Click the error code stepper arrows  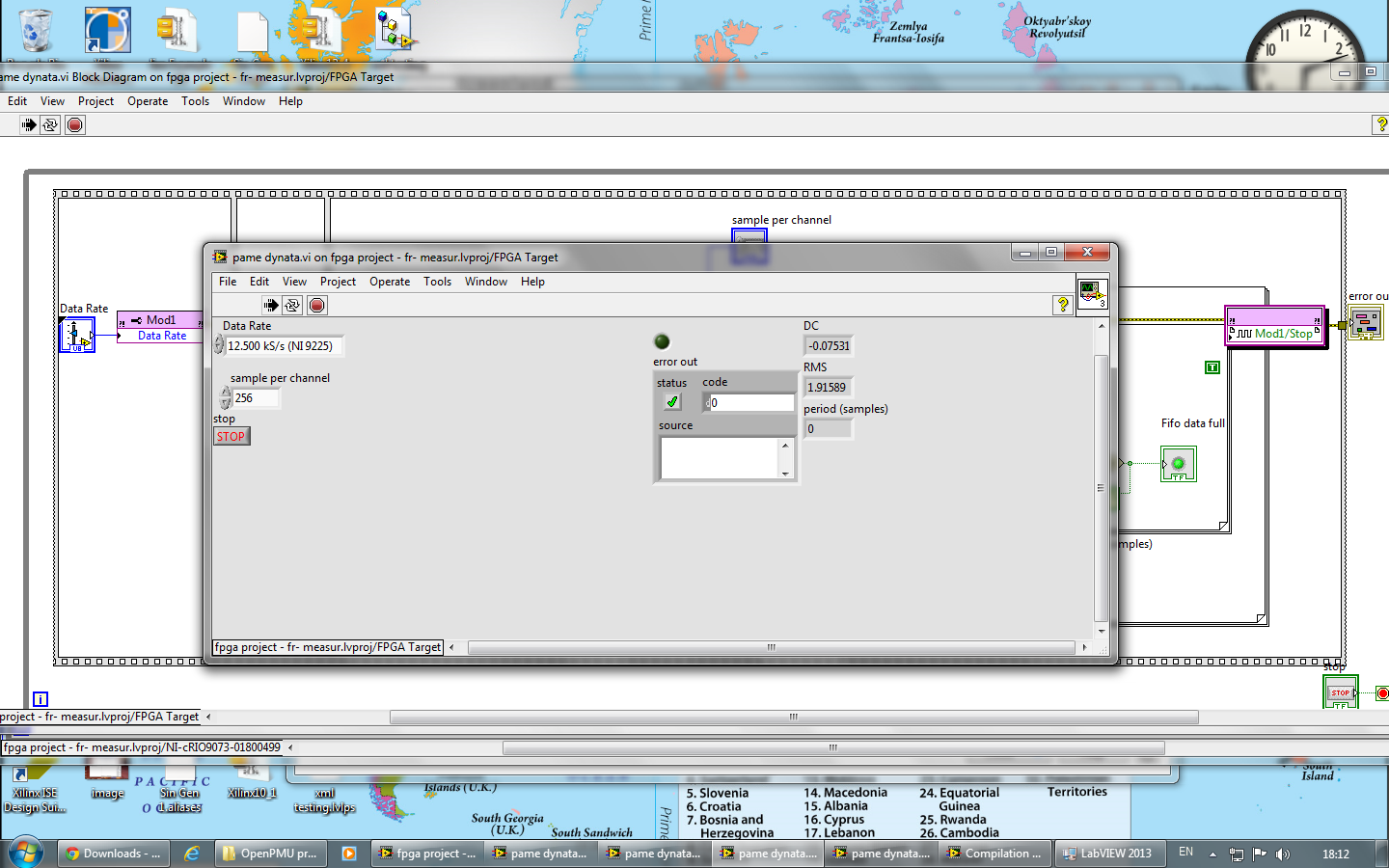(x=706, y=402)
